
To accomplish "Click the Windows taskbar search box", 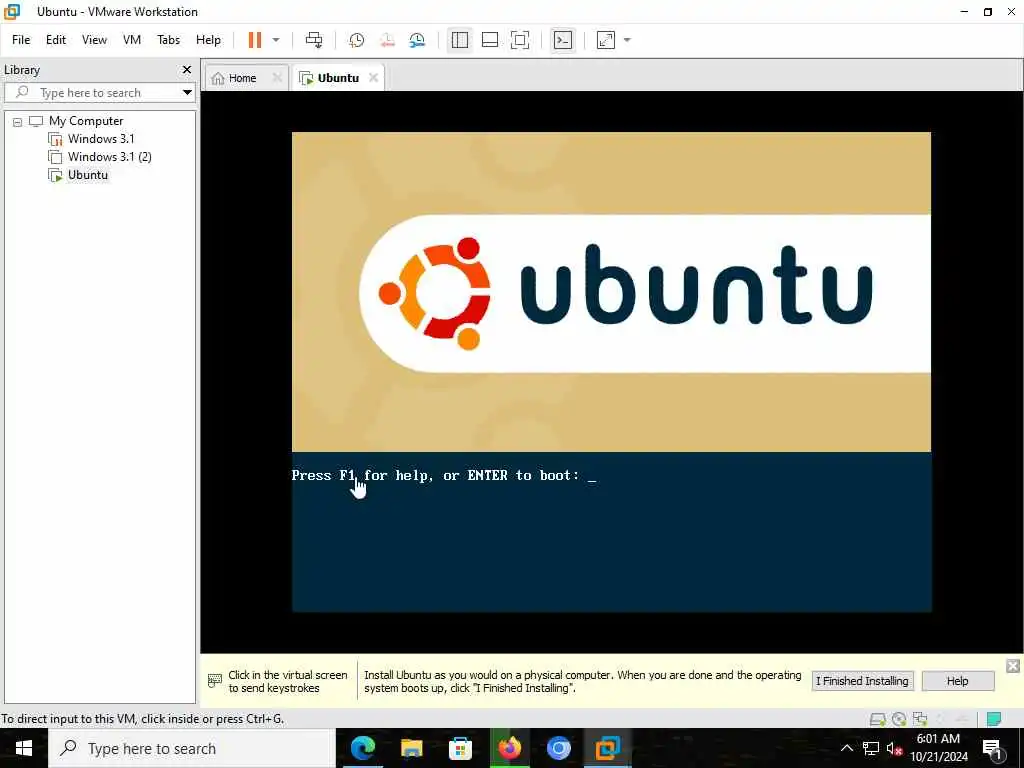I will click(191, 748).
